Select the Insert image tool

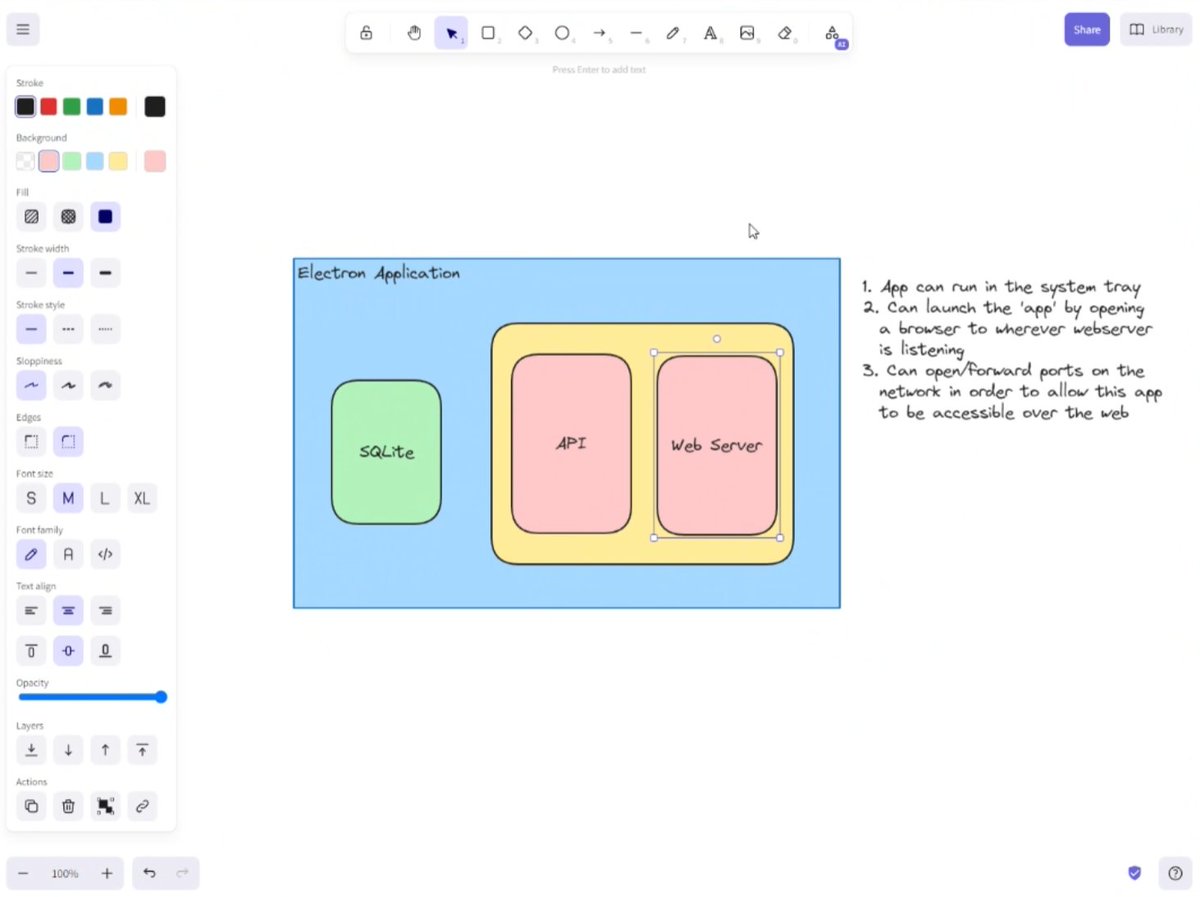pyautogui.click(x=747, y=33)
